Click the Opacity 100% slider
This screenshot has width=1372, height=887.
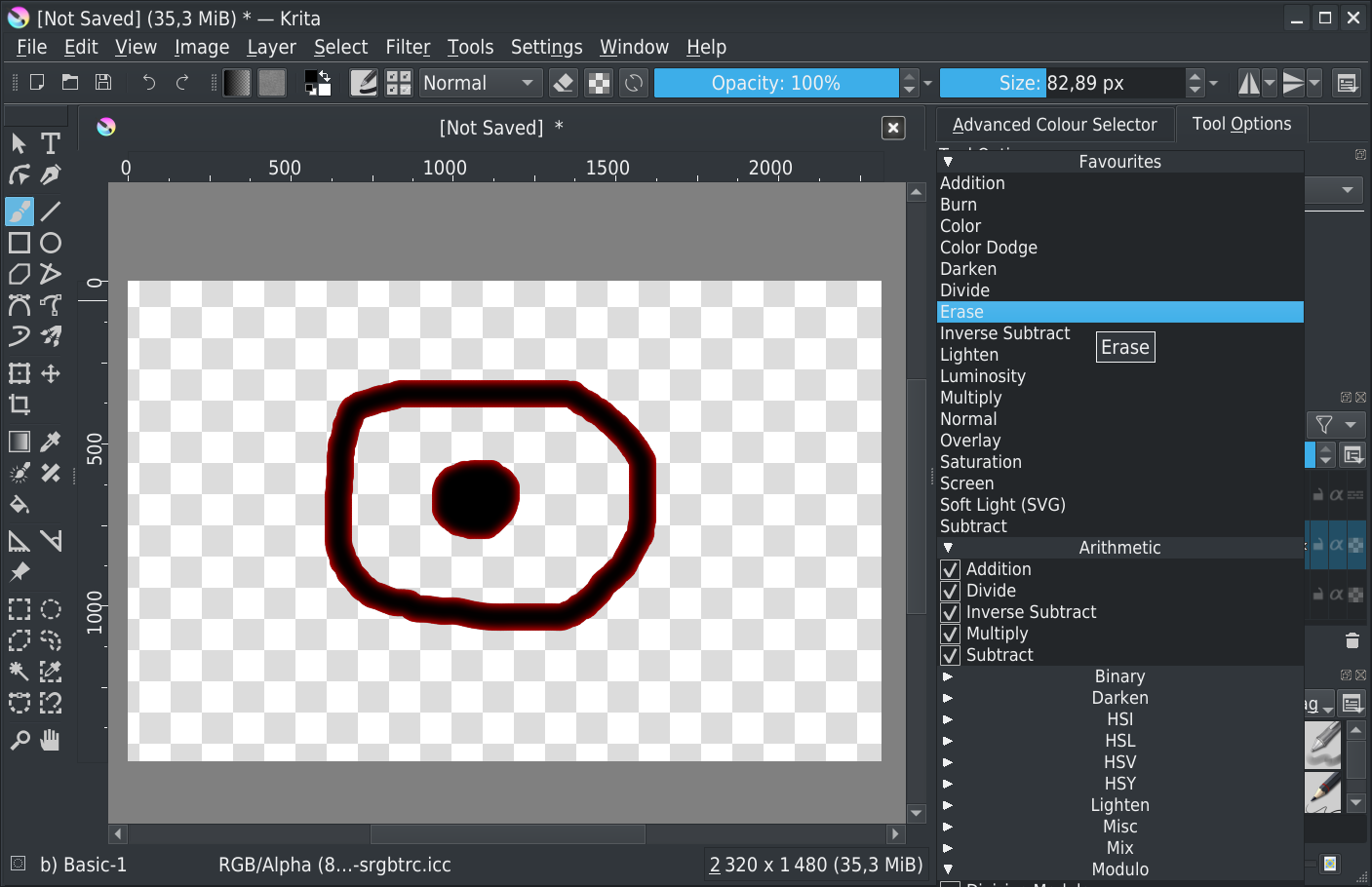775,84
